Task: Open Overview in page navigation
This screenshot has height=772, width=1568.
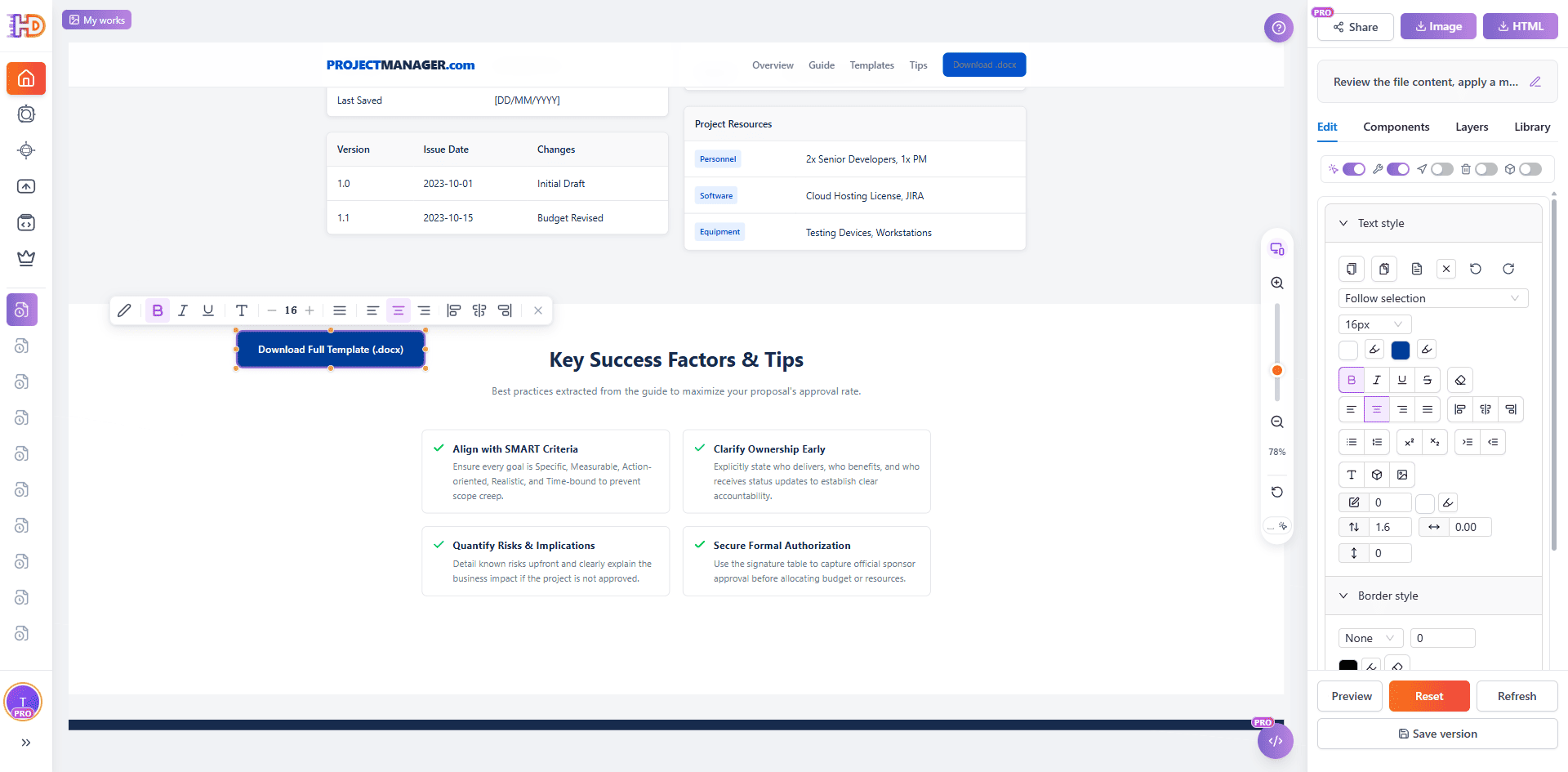Action: [x=773, y=65]
